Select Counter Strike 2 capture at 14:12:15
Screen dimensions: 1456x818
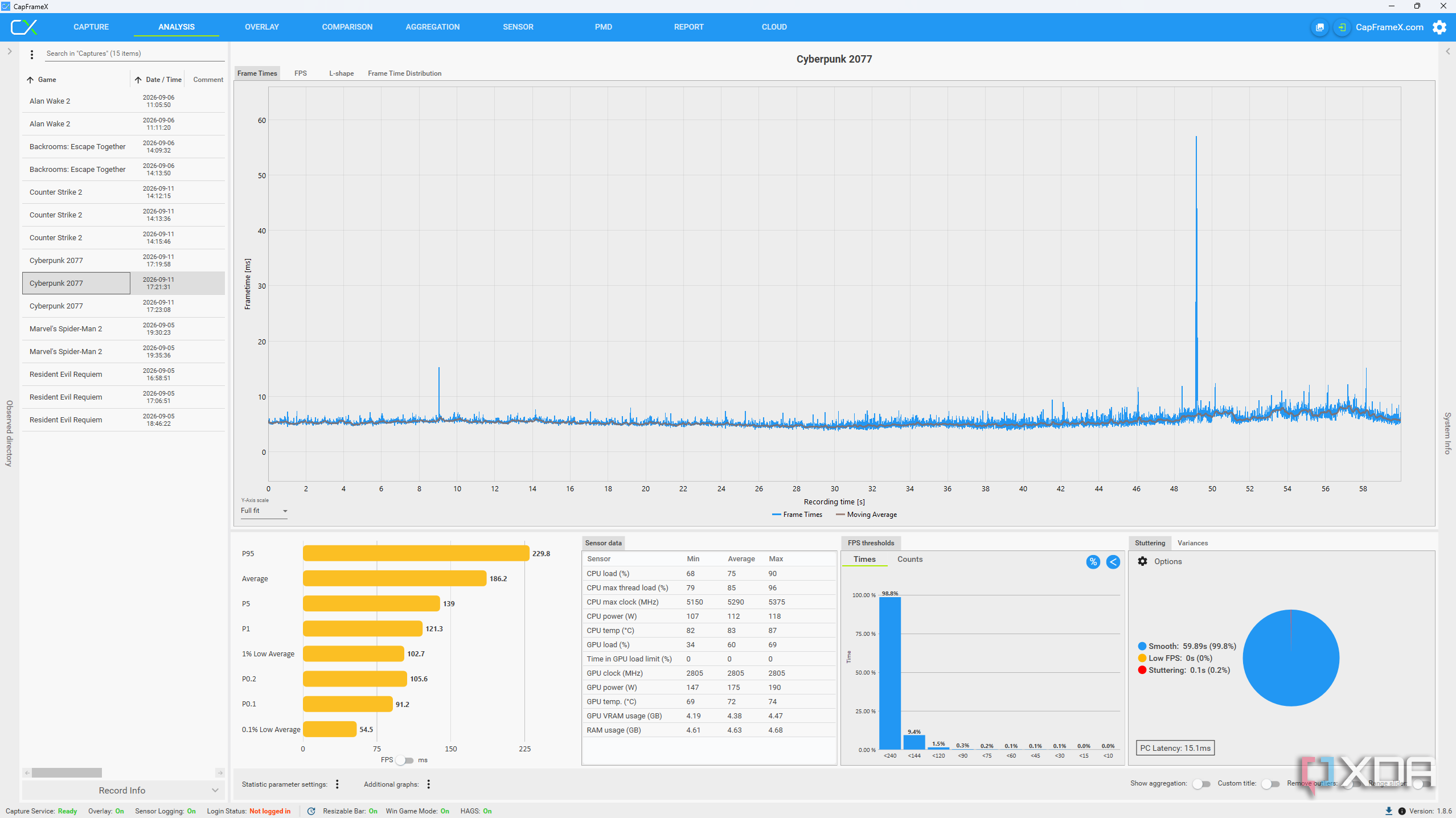pos(124,192)
